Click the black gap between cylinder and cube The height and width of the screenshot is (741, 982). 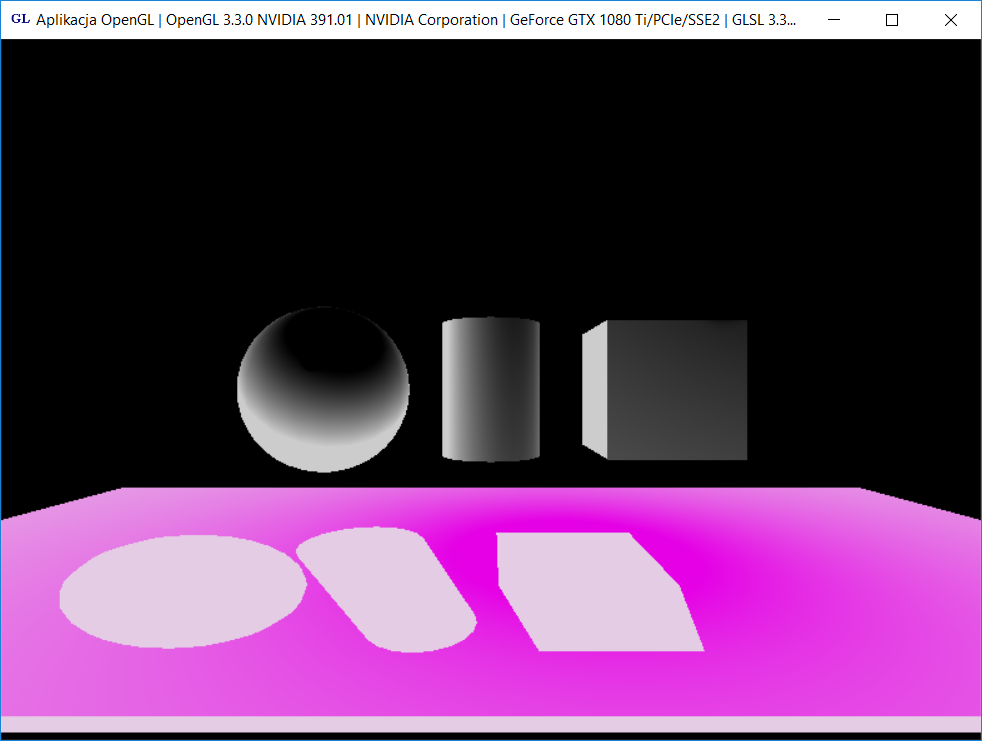point(561,390)
